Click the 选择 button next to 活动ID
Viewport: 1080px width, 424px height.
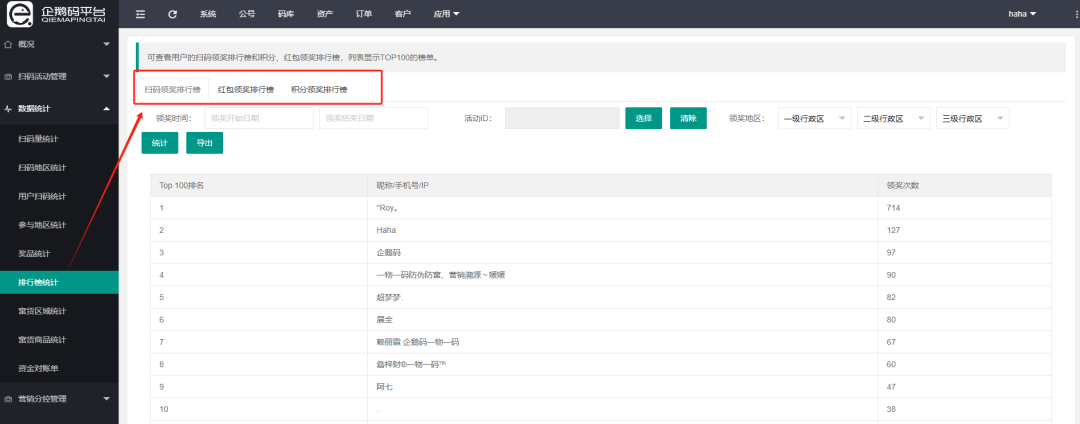[x=643, y=118]
